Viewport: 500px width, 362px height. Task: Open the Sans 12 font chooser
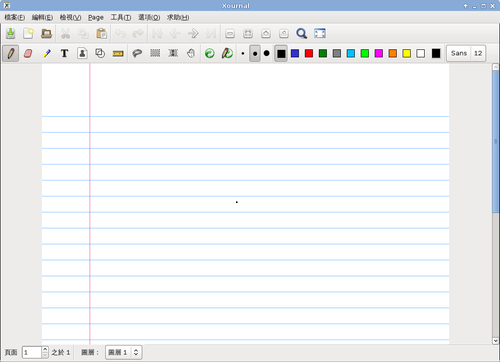(x=466, y=53)
